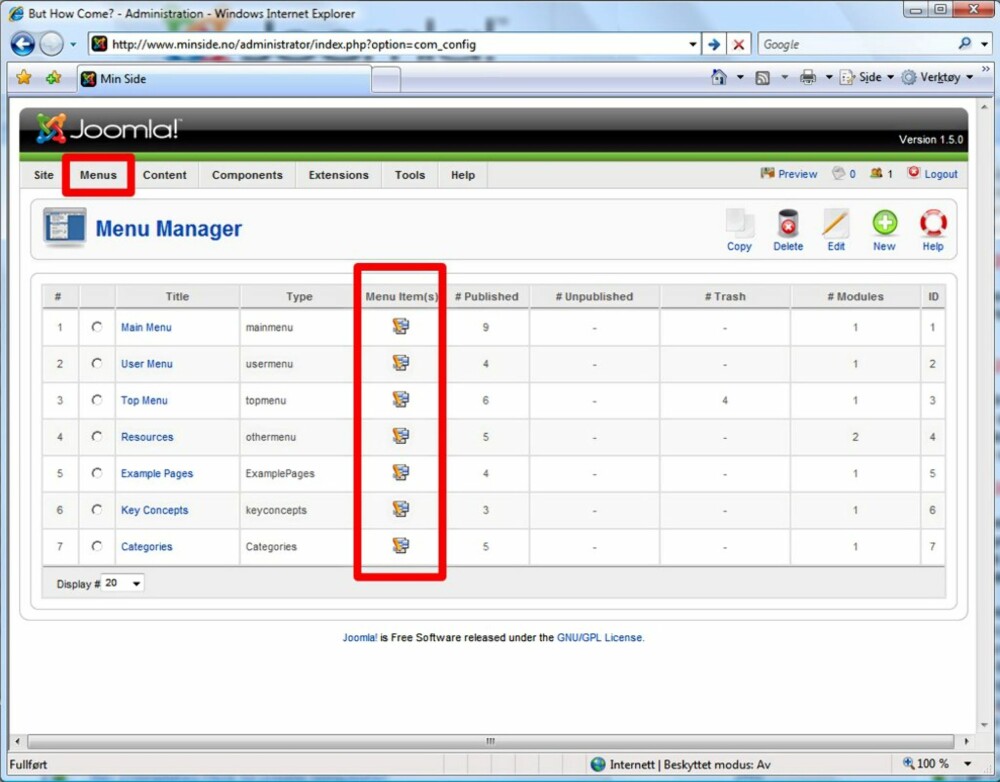Open Menu Items icon for Resources row

[401, 436]
